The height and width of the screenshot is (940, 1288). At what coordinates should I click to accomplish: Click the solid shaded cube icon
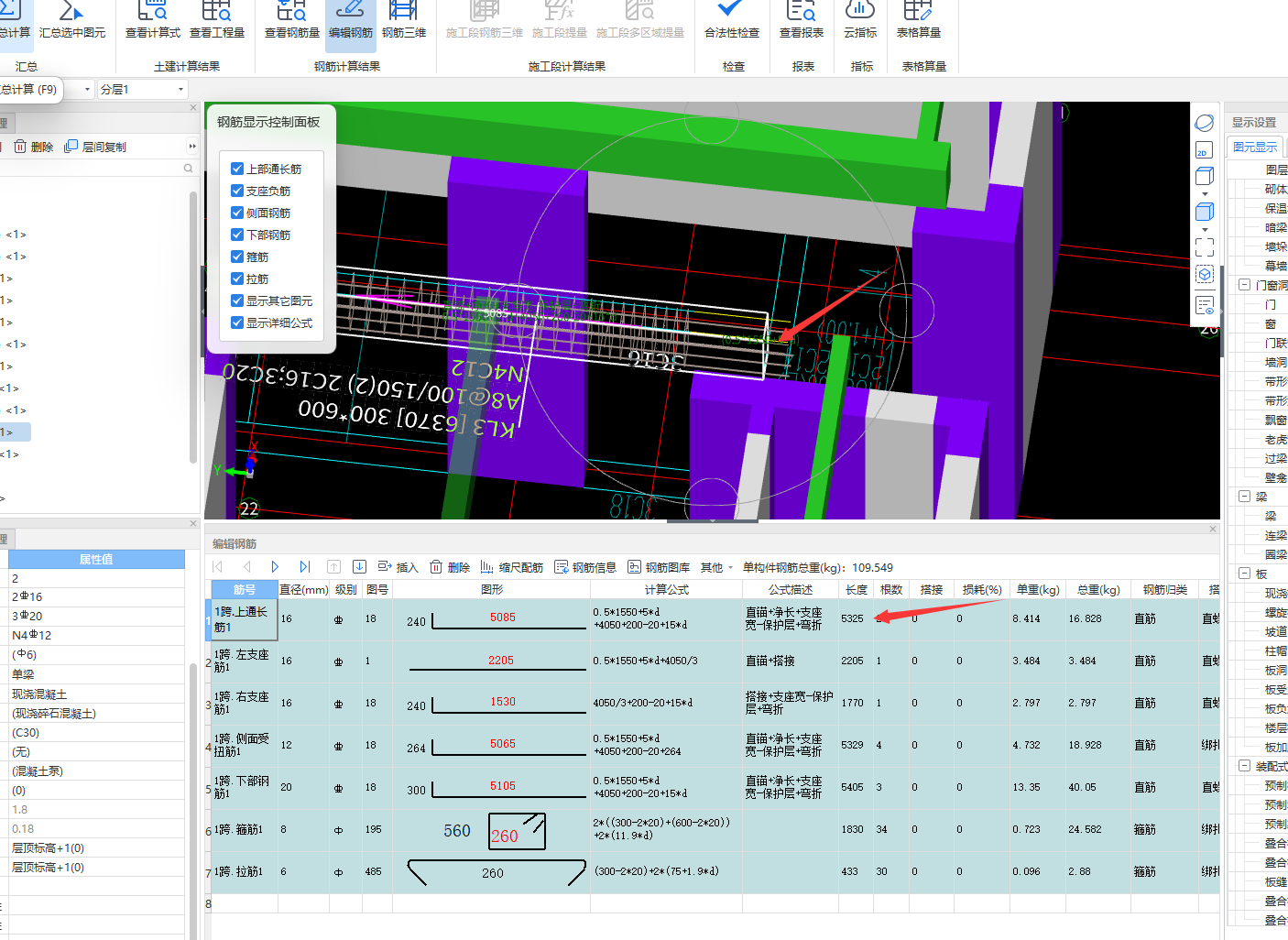click(x=1205, y=212)
